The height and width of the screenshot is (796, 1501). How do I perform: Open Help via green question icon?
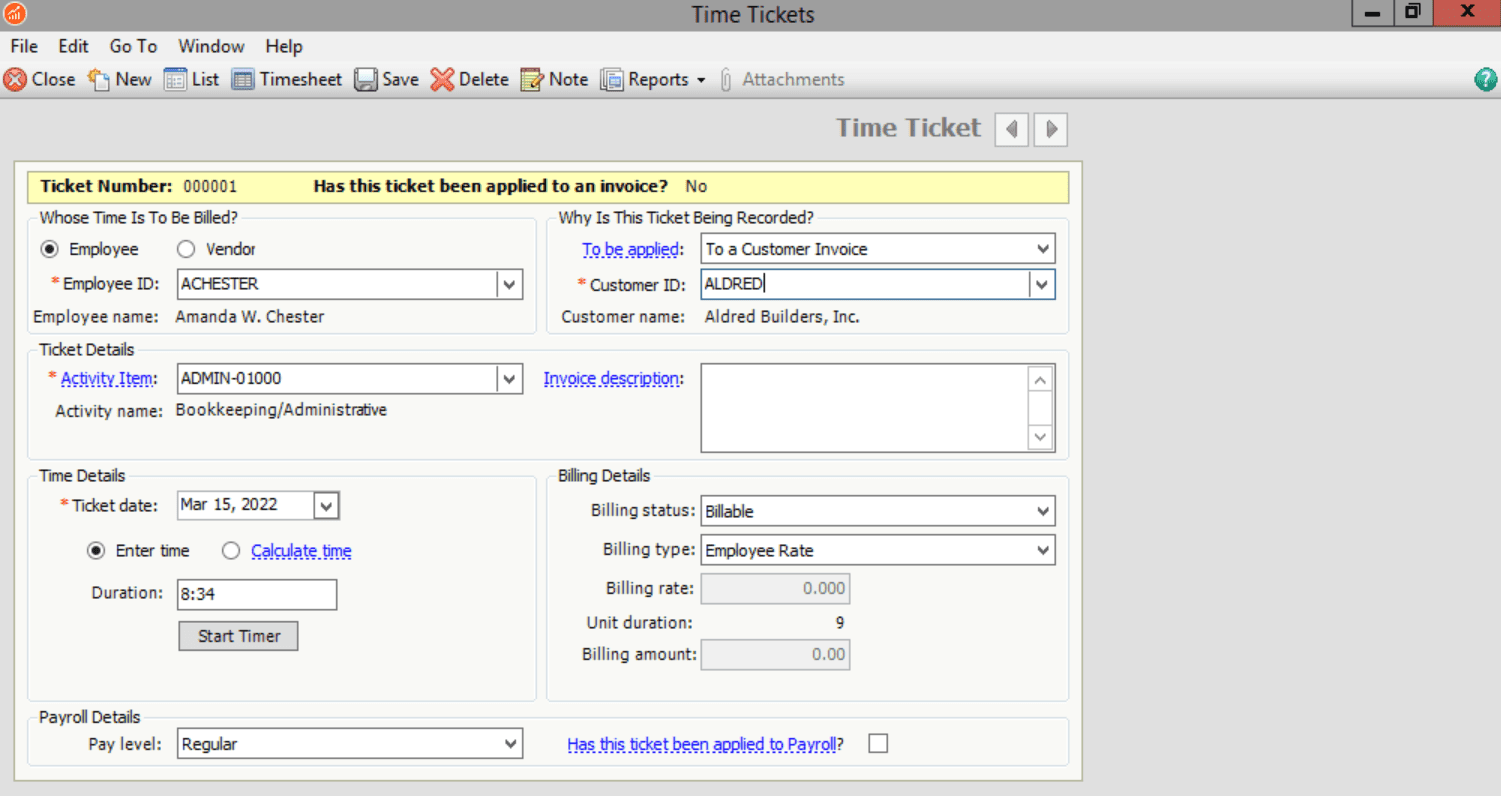click(1486, 80)
